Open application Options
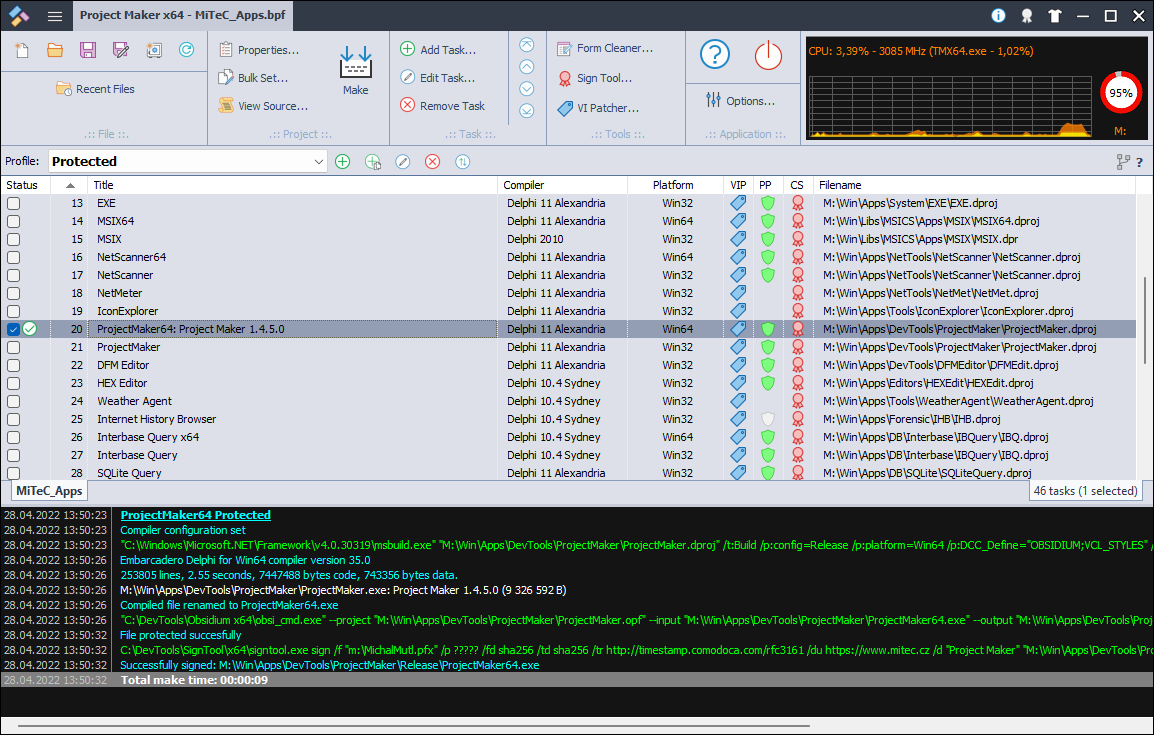This screenshot has height=735, width=1154. click(740, 101)
